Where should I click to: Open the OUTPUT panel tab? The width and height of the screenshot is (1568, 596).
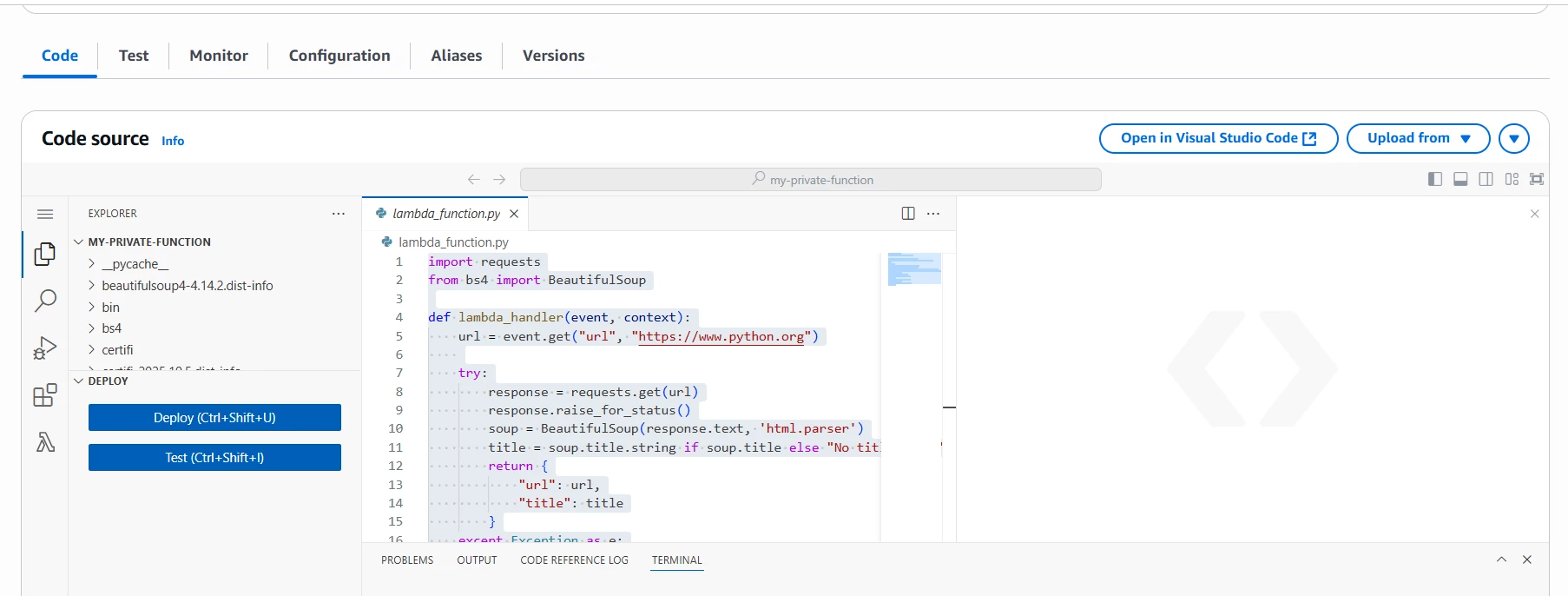[x=477, y=560]
